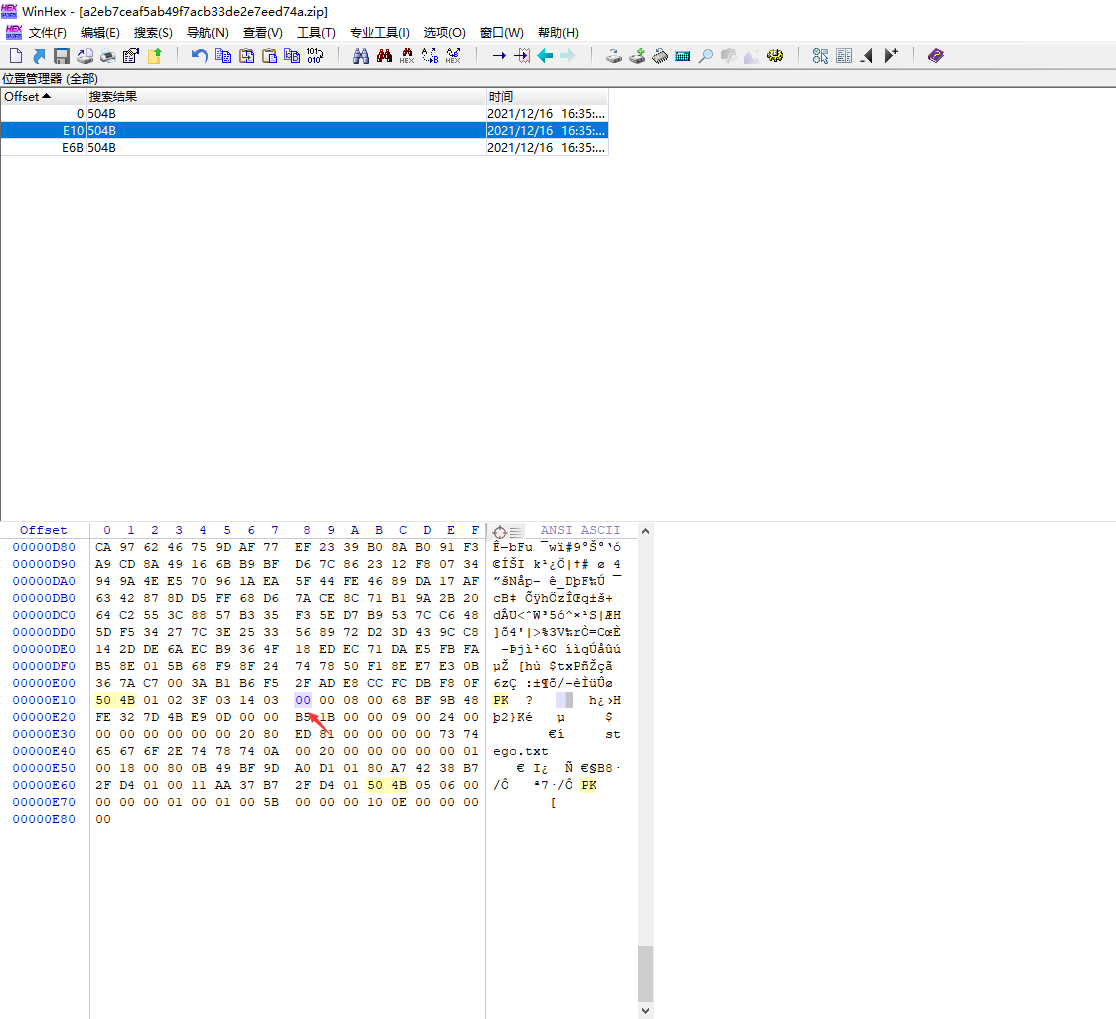Sort by the Offset column header
Image resolution: width=1116 pixels, height=1019 pixels.
43,97
